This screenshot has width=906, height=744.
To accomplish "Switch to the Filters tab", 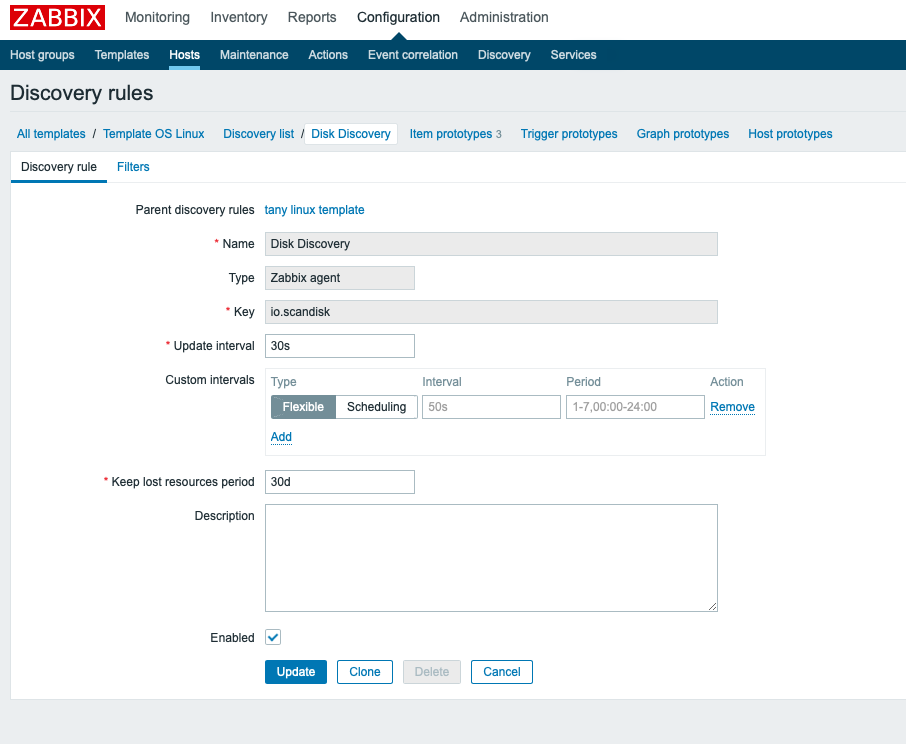I will 133,167.
